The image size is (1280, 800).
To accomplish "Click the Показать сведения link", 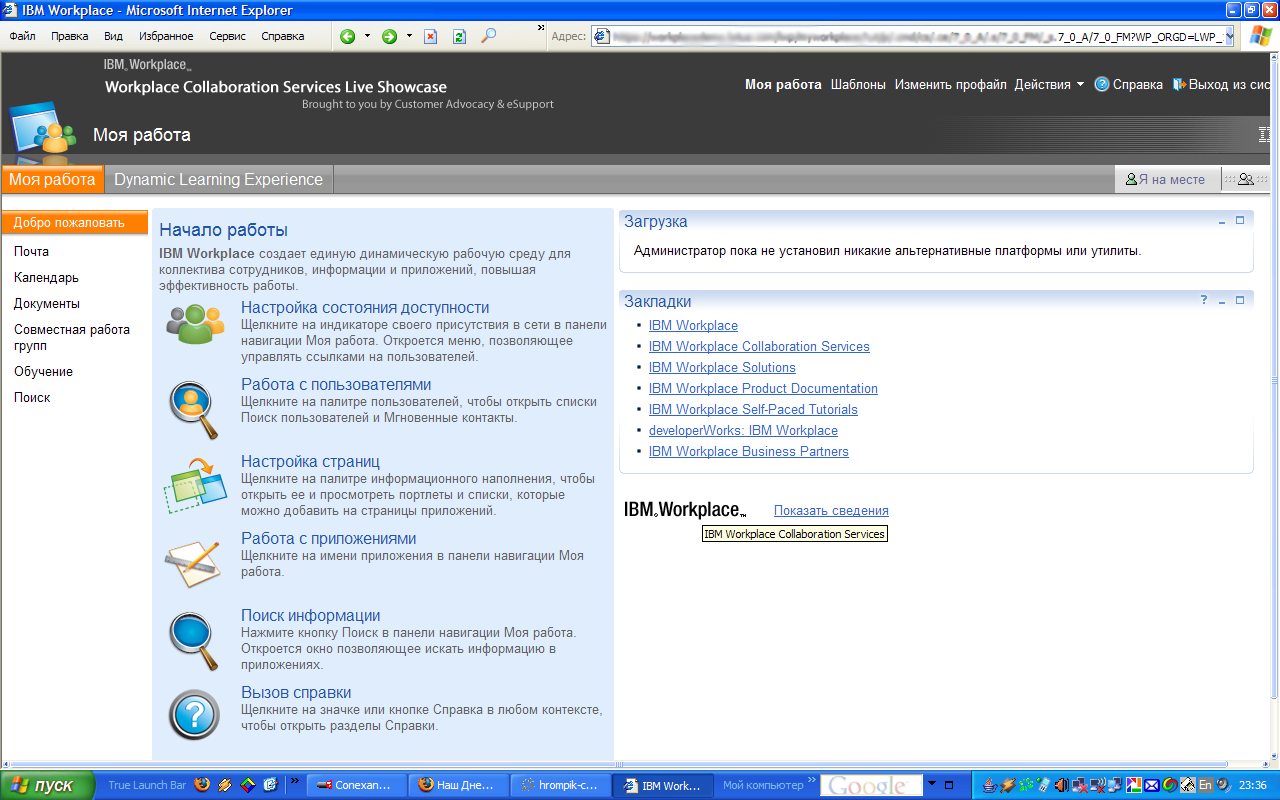I will [831, 511].
